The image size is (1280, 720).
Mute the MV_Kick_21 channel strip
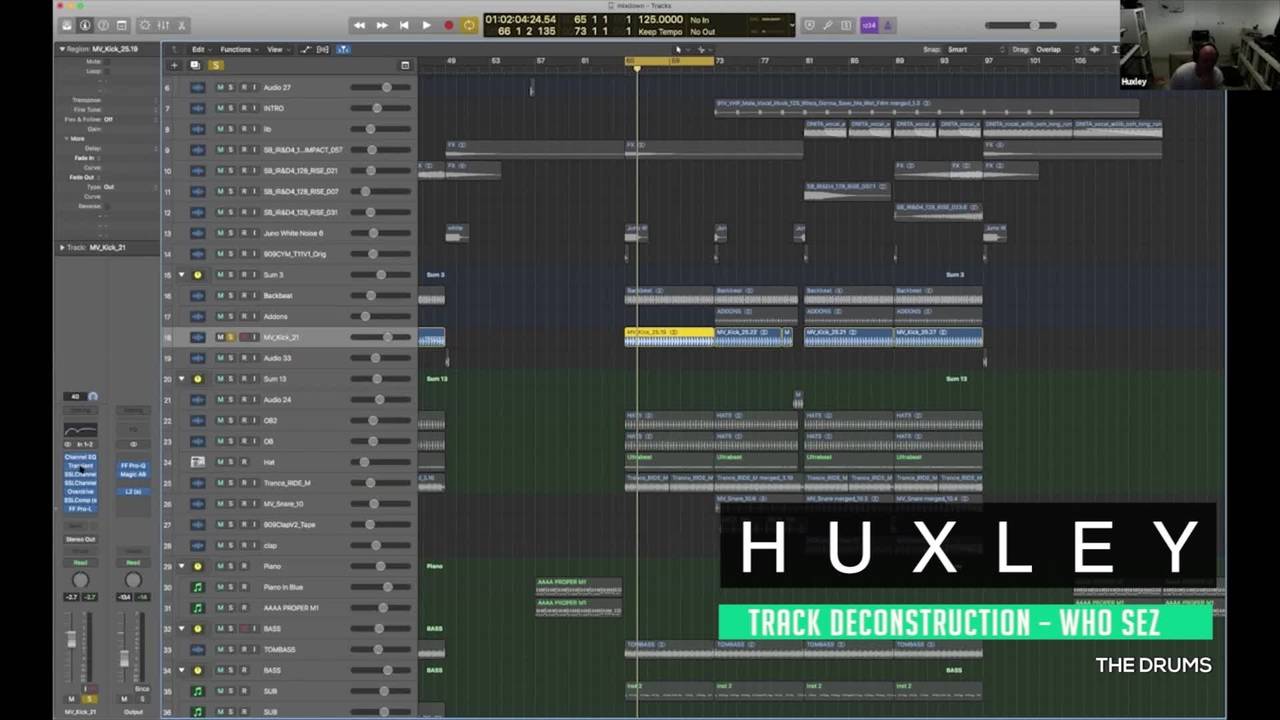(72, 699)
